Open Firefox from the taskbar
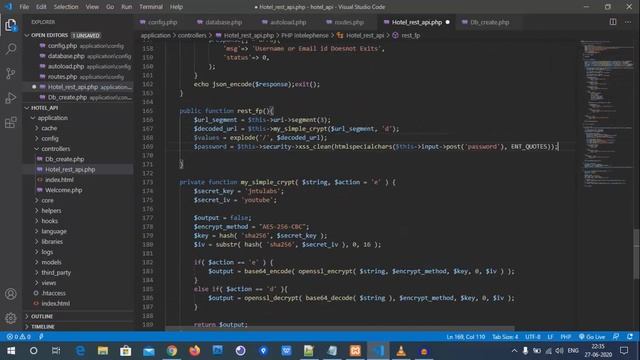The width and height of the screenshot is (640, 360). pyautogui.click(x=195, y=351)
